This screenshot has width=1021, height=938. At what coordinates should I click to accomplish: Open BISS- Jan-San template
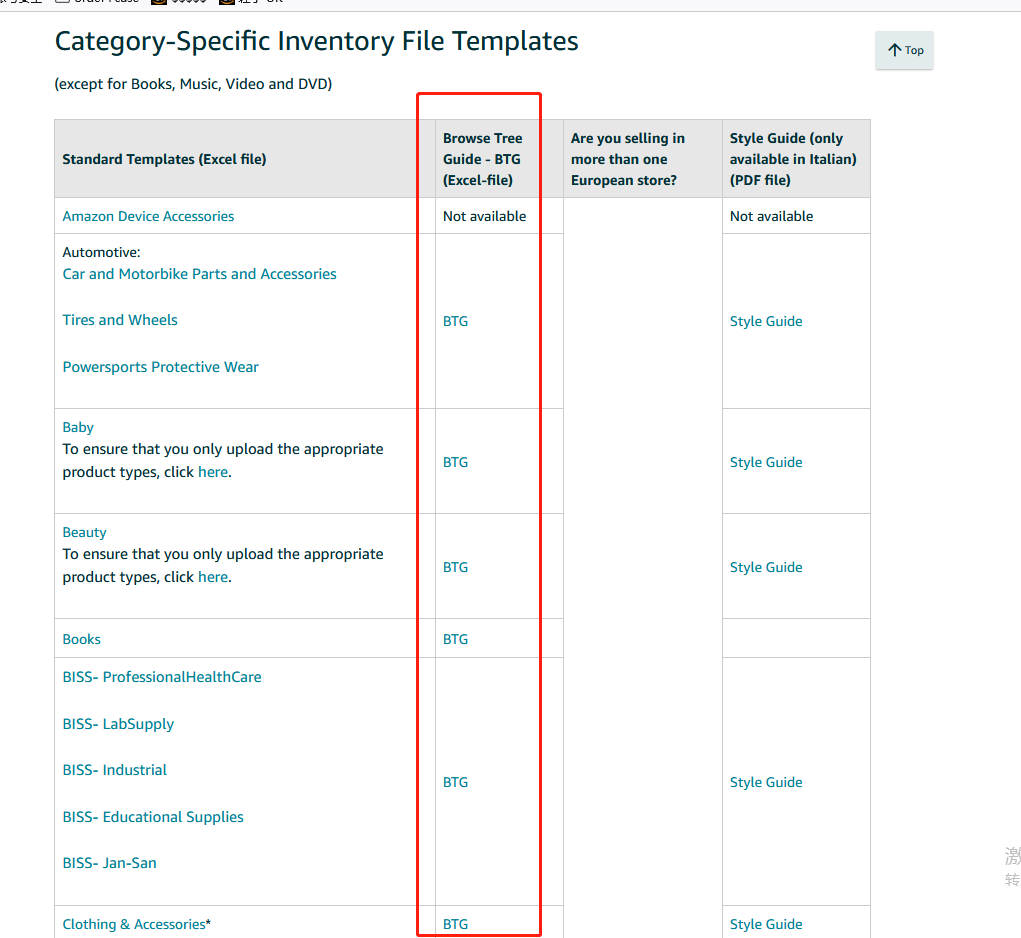click(109, 863)
